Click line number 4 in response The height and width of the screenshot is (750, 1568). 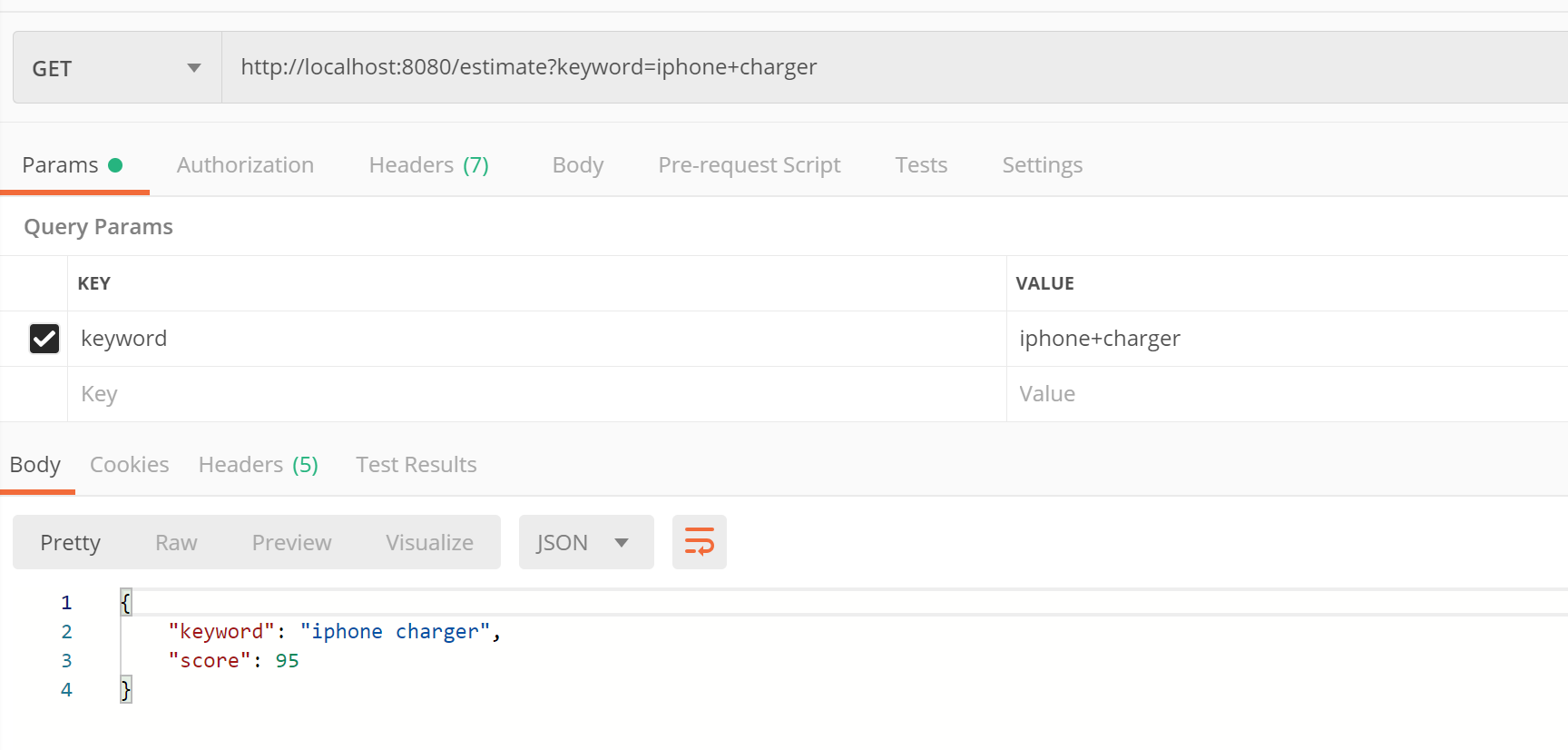click(x=66, y=690)
